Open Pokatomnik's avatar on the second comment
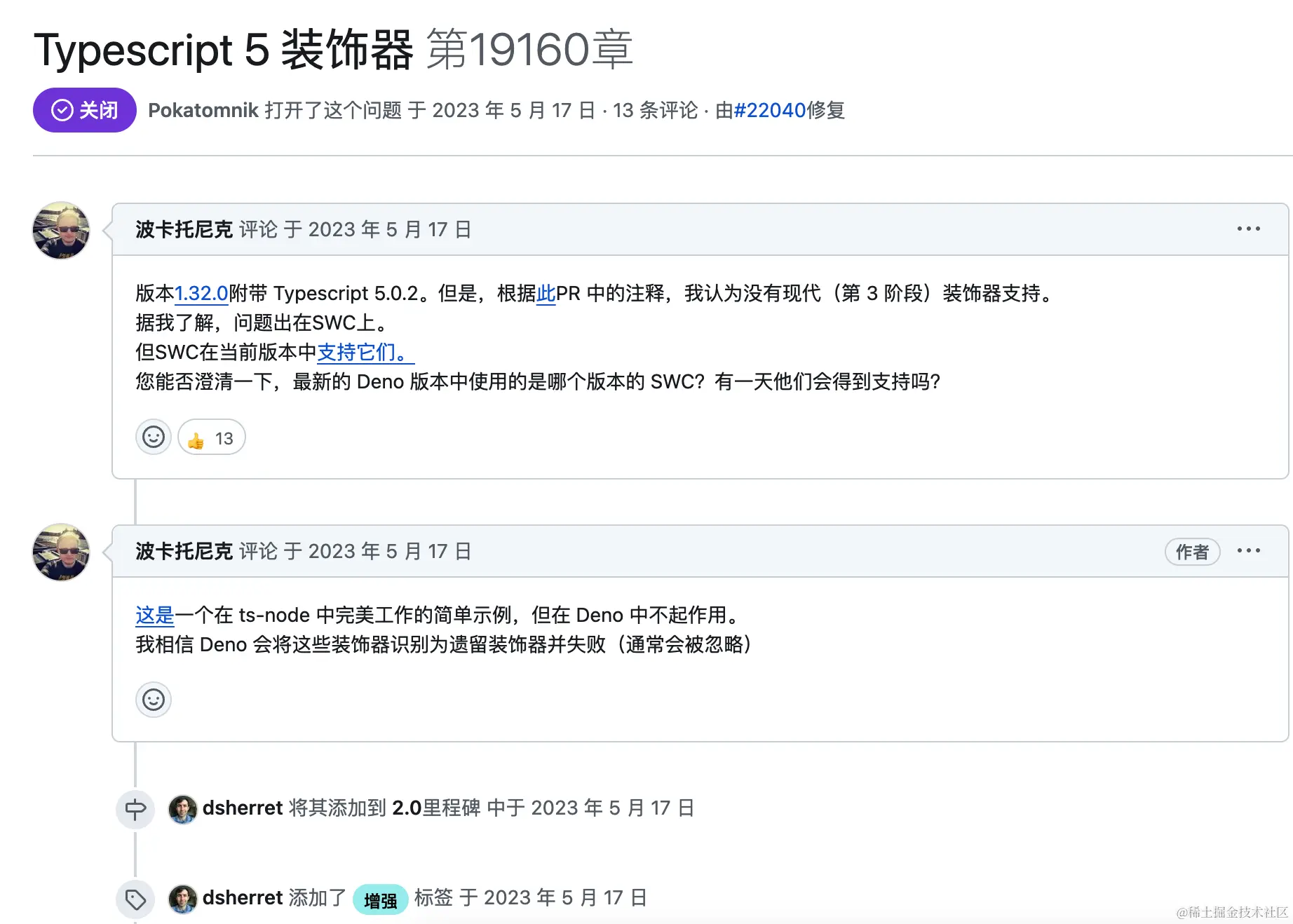 click(61, 552)
